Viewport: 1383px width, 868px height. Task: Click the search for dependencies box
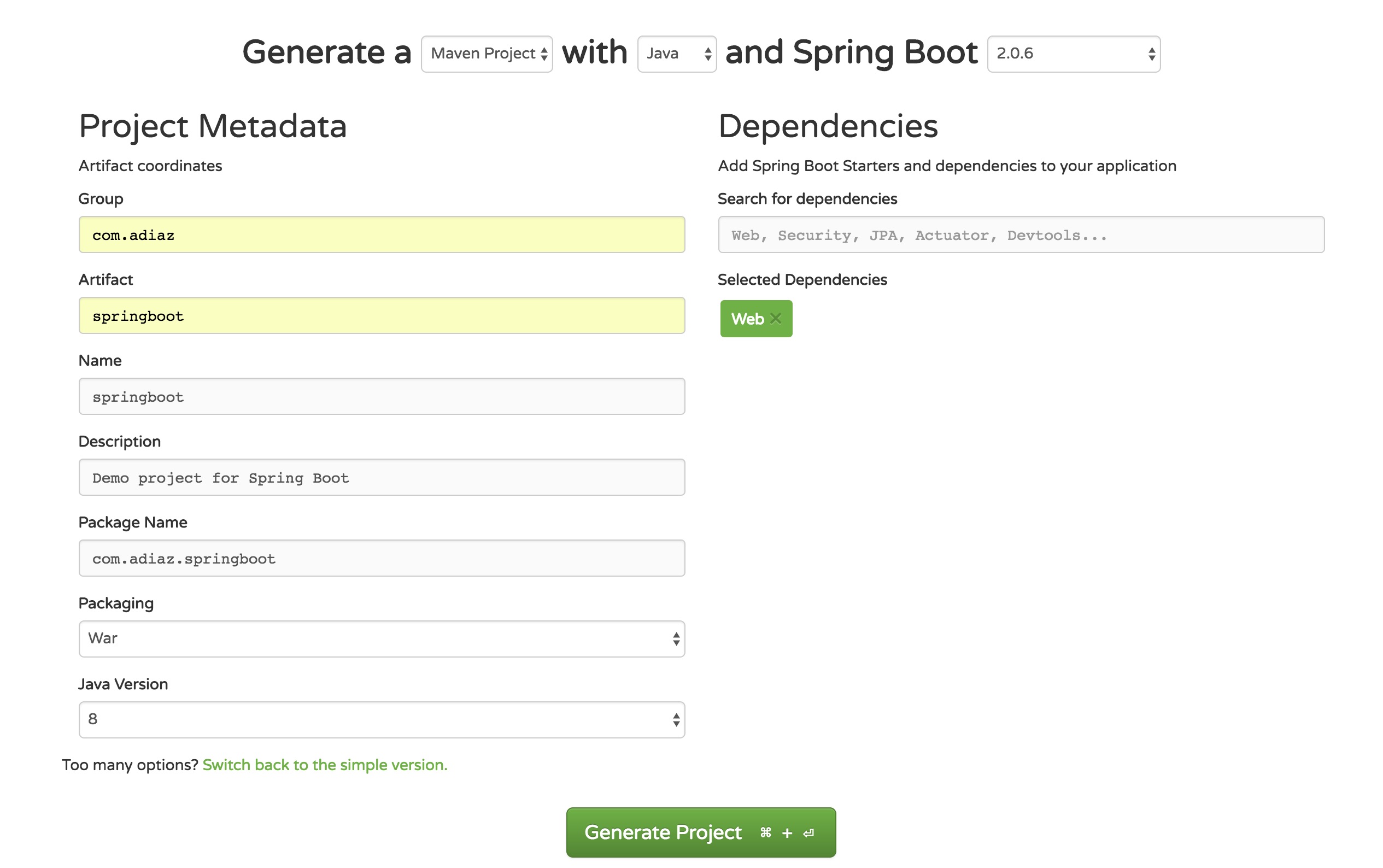coord(1020,234)
